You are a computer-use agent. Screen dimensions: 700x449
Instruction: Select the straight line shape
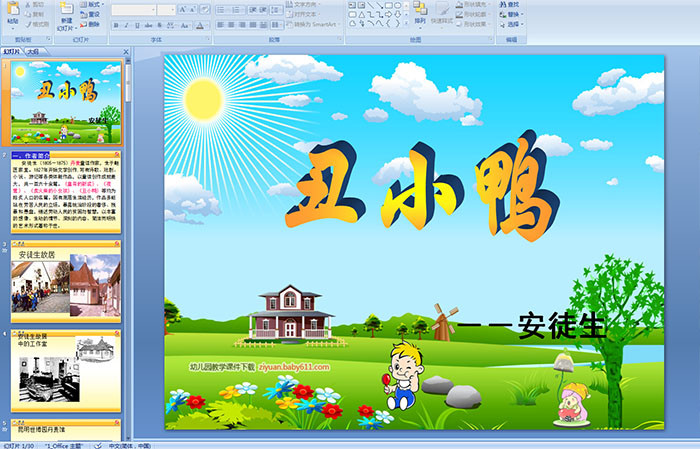(x=371, y=5)
